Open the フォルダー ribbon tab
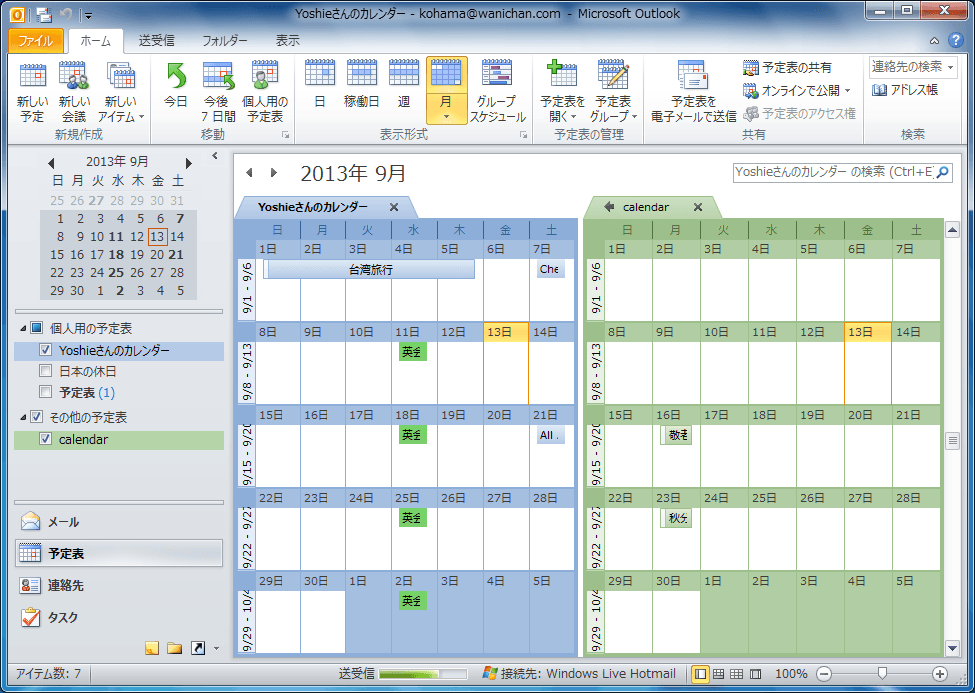Screen dimensions: 975x693 coord(224,41)
